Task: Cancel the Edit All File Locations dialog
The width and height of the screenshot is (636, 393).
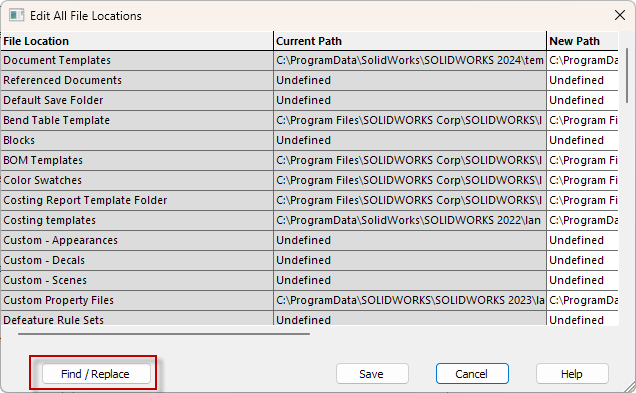Action: coord(472,374)
